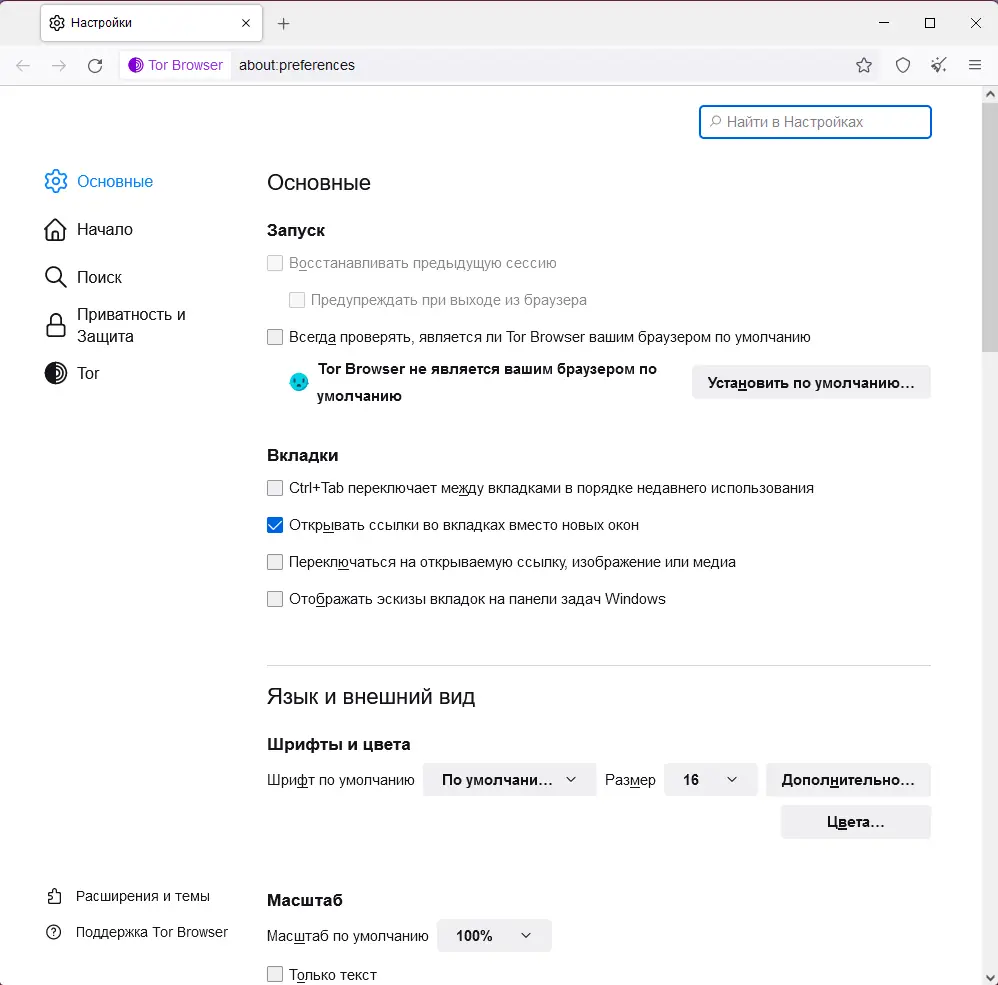Expand the Шрифт по умолчанию dropdown
998x985 pixels.
(x=509, y=780)
